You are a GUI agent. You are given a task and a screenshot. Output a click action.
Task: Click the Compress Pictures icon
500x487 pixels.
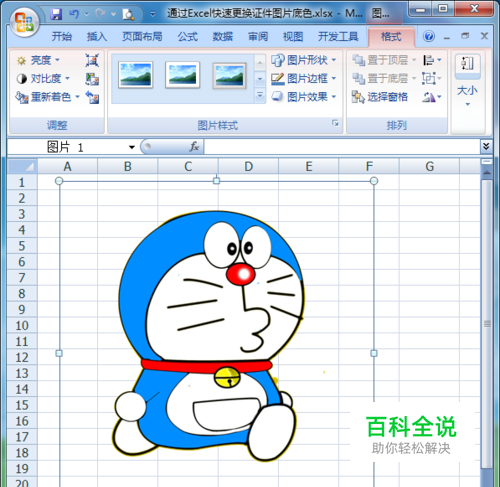tap(92, 60)
